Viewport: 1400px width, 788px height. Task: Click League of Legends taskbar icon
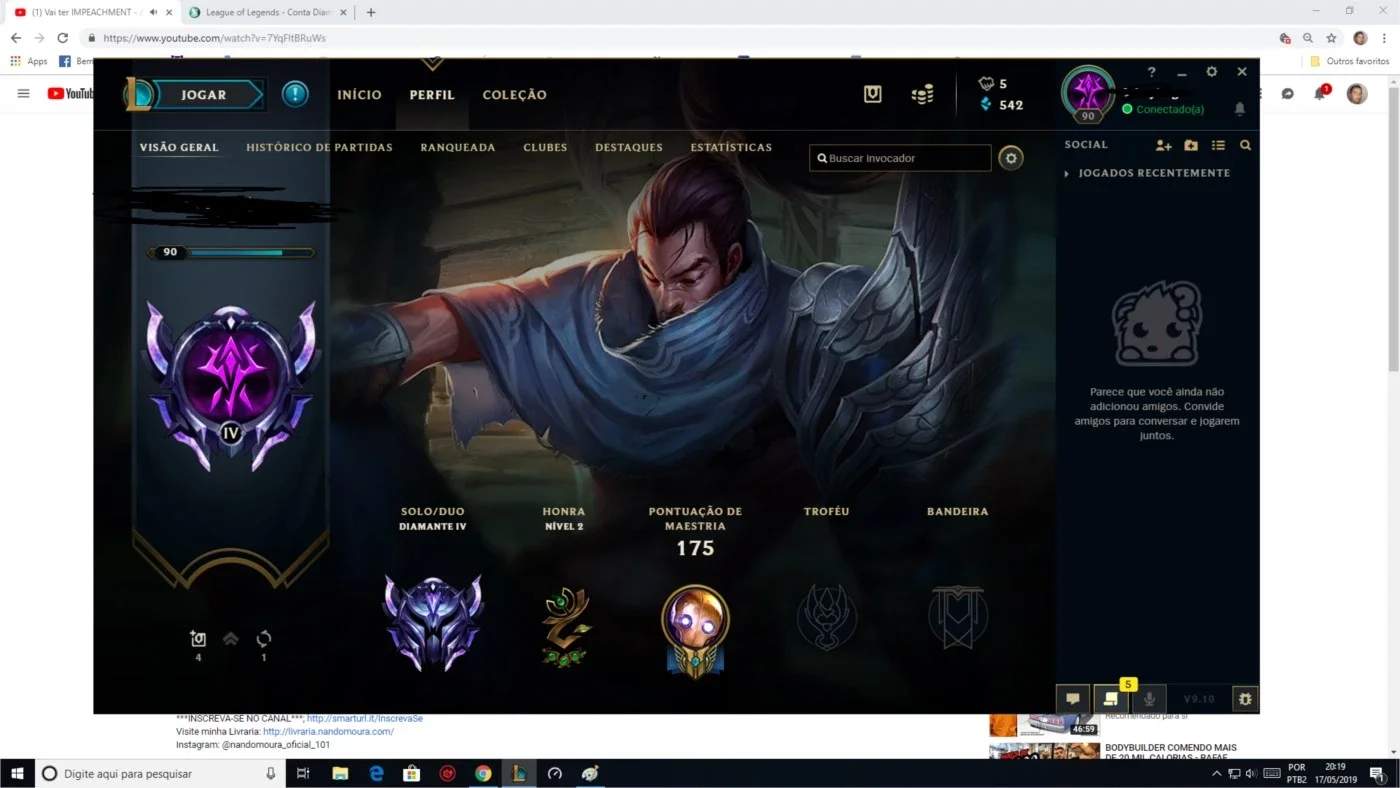518,773
